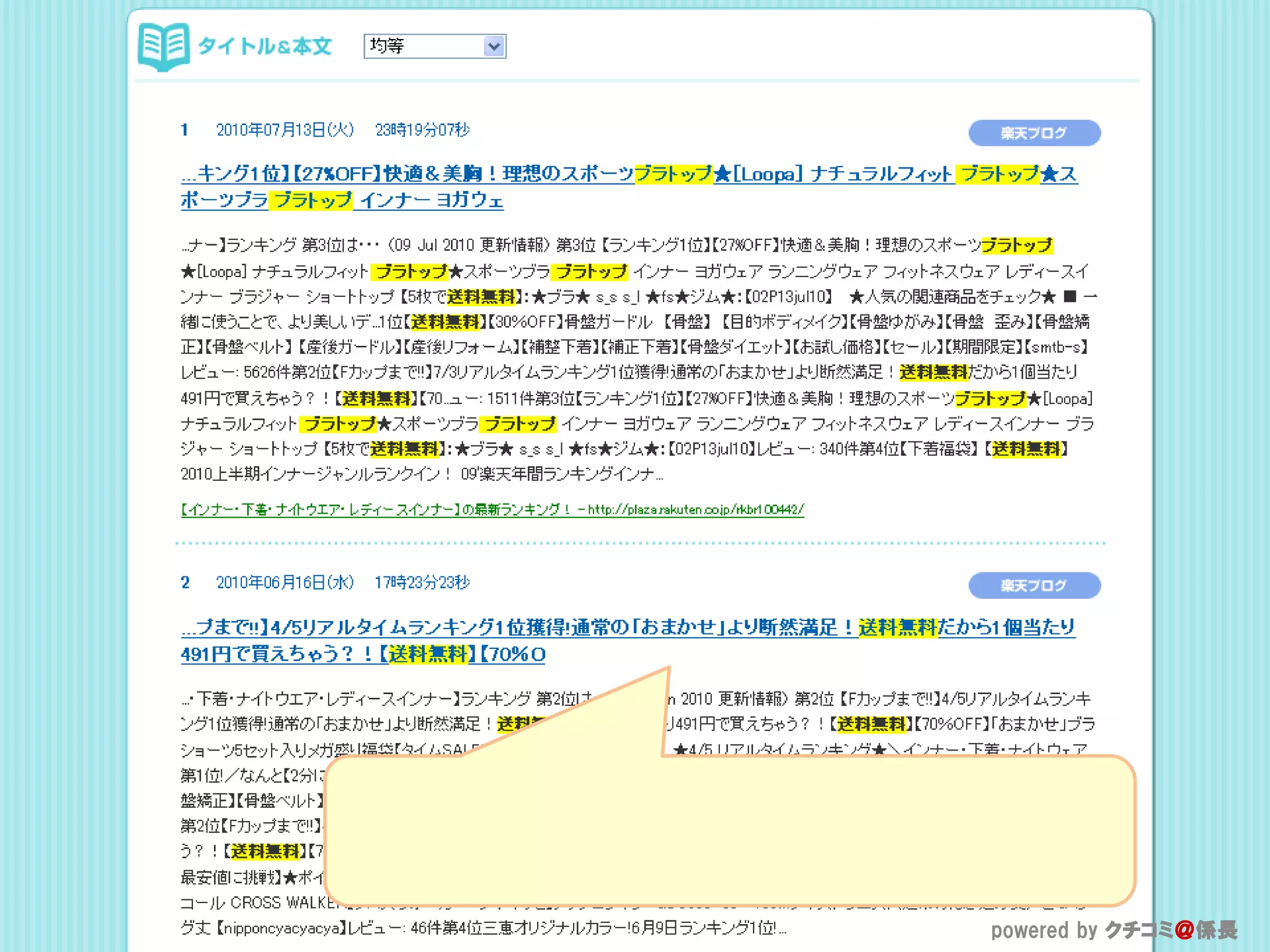Click the open book icon beside タイトル&本文
The width and height of the screenshot is (1270, 952).
point(163,46)
